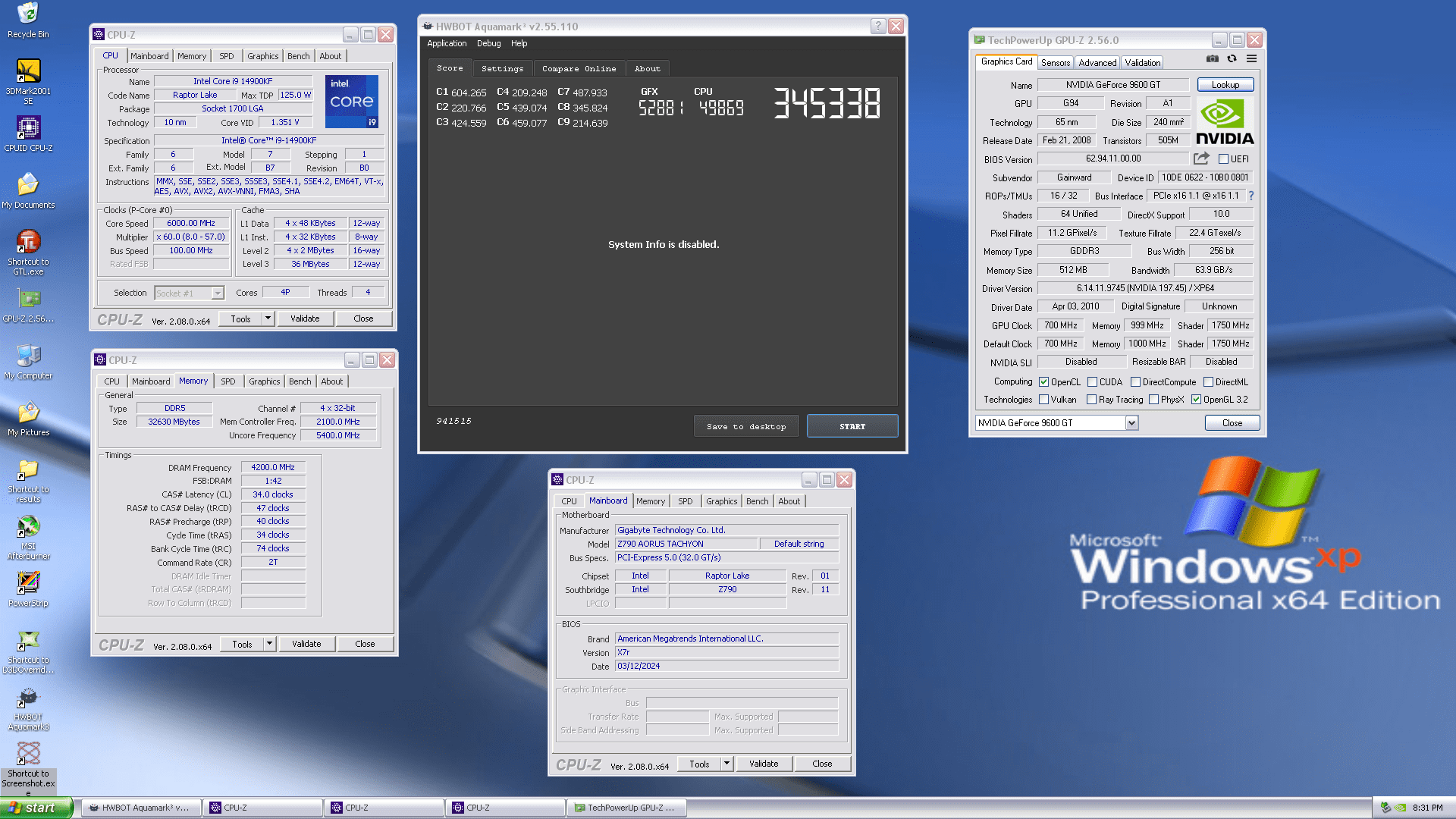
Task: Open the Sensors tab in GPU-Z
Action: 1055,63
